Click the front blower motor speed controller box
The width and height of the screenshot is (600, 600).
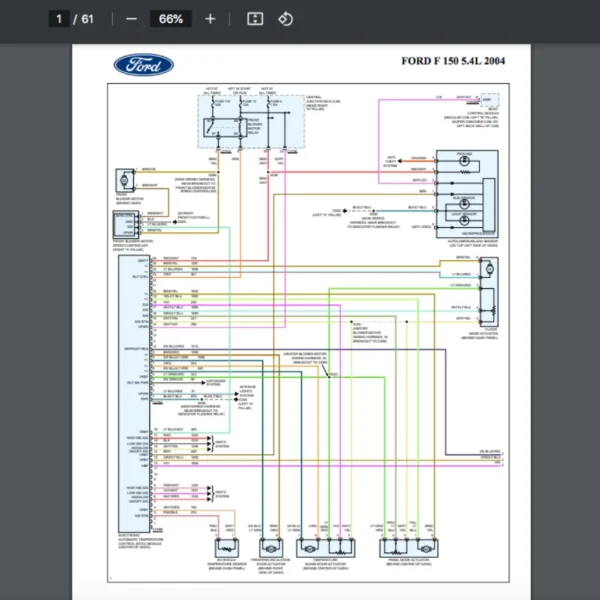(126, 223)
